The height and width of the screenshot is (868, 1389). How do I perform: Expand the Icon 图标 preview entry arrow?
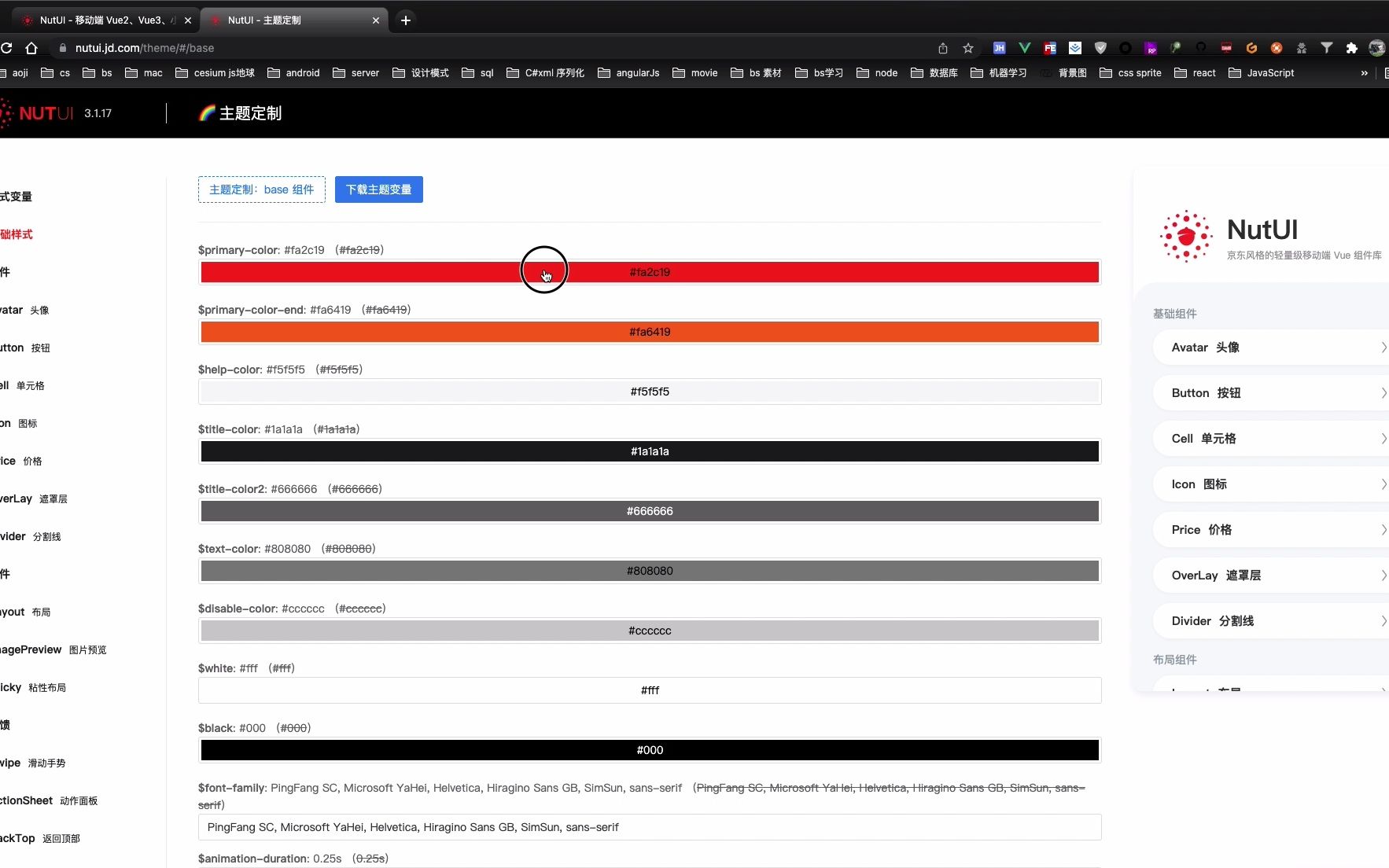[x=1383, y=484]
